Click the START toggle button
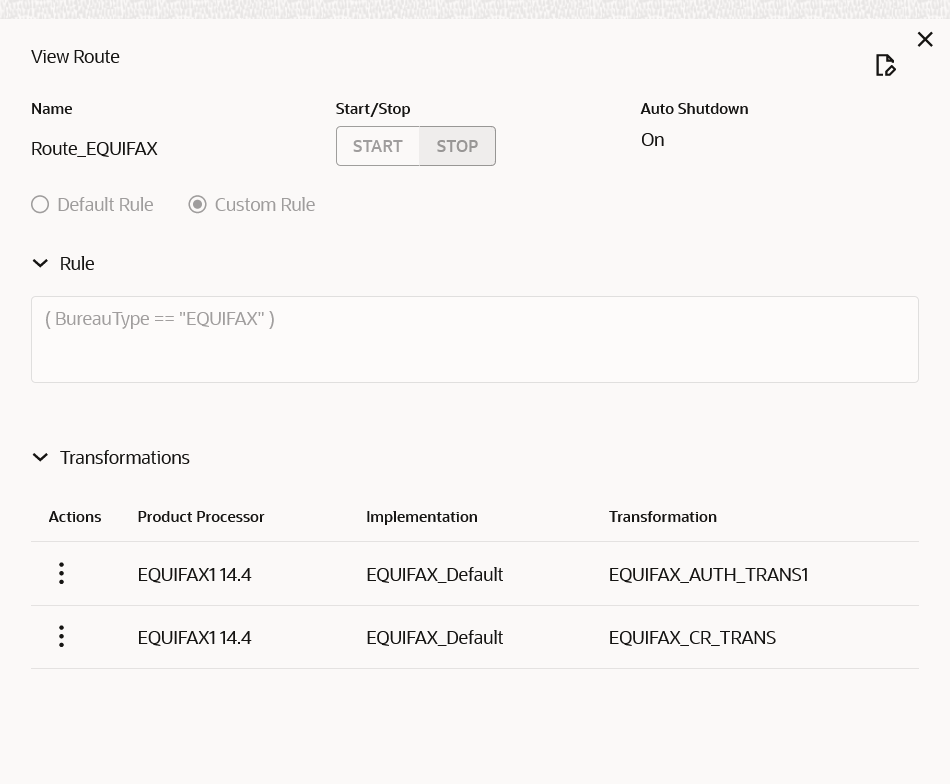 click(377, 146)
